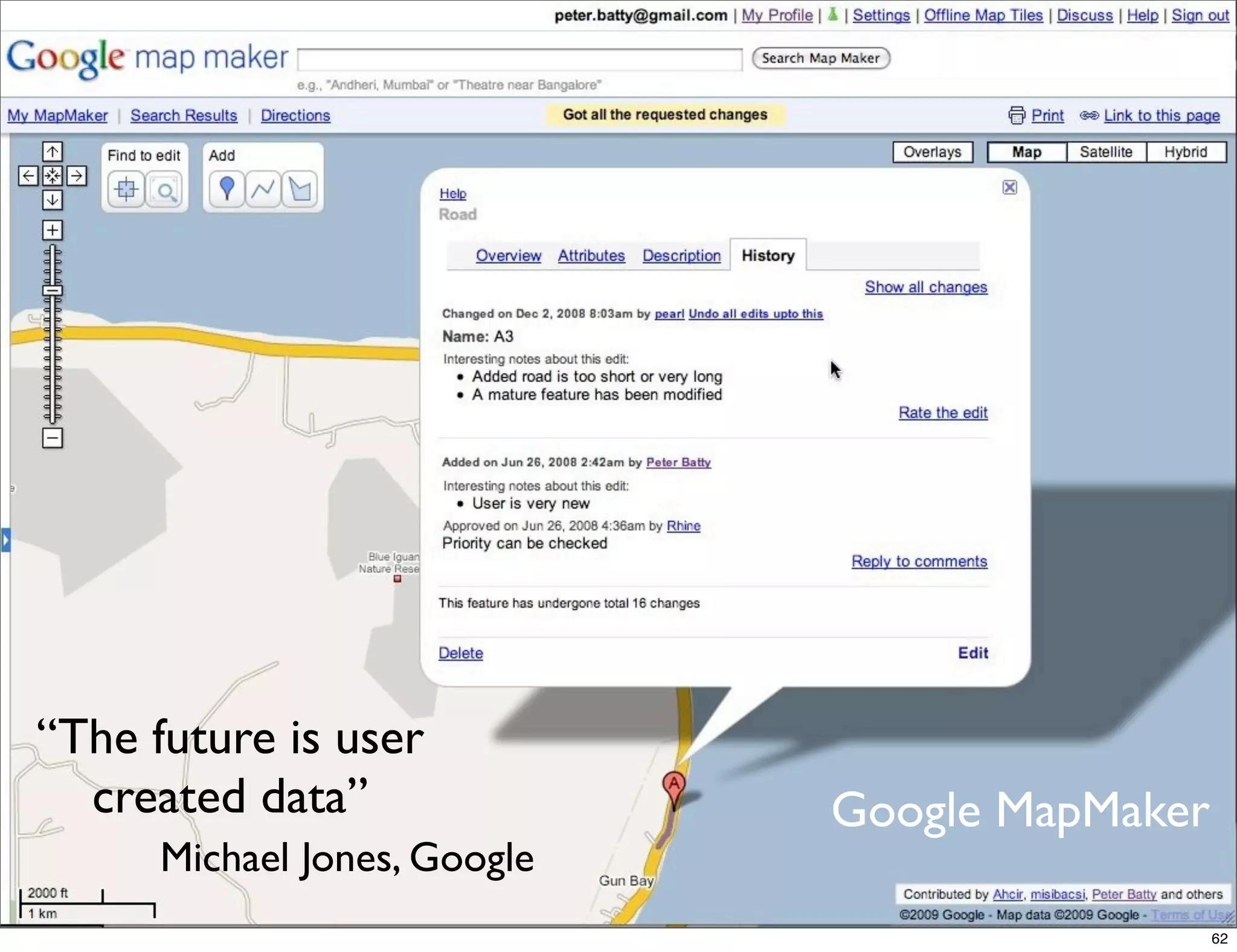
Task: Choose Add polygon shape tool
Action: click(300, 190)
